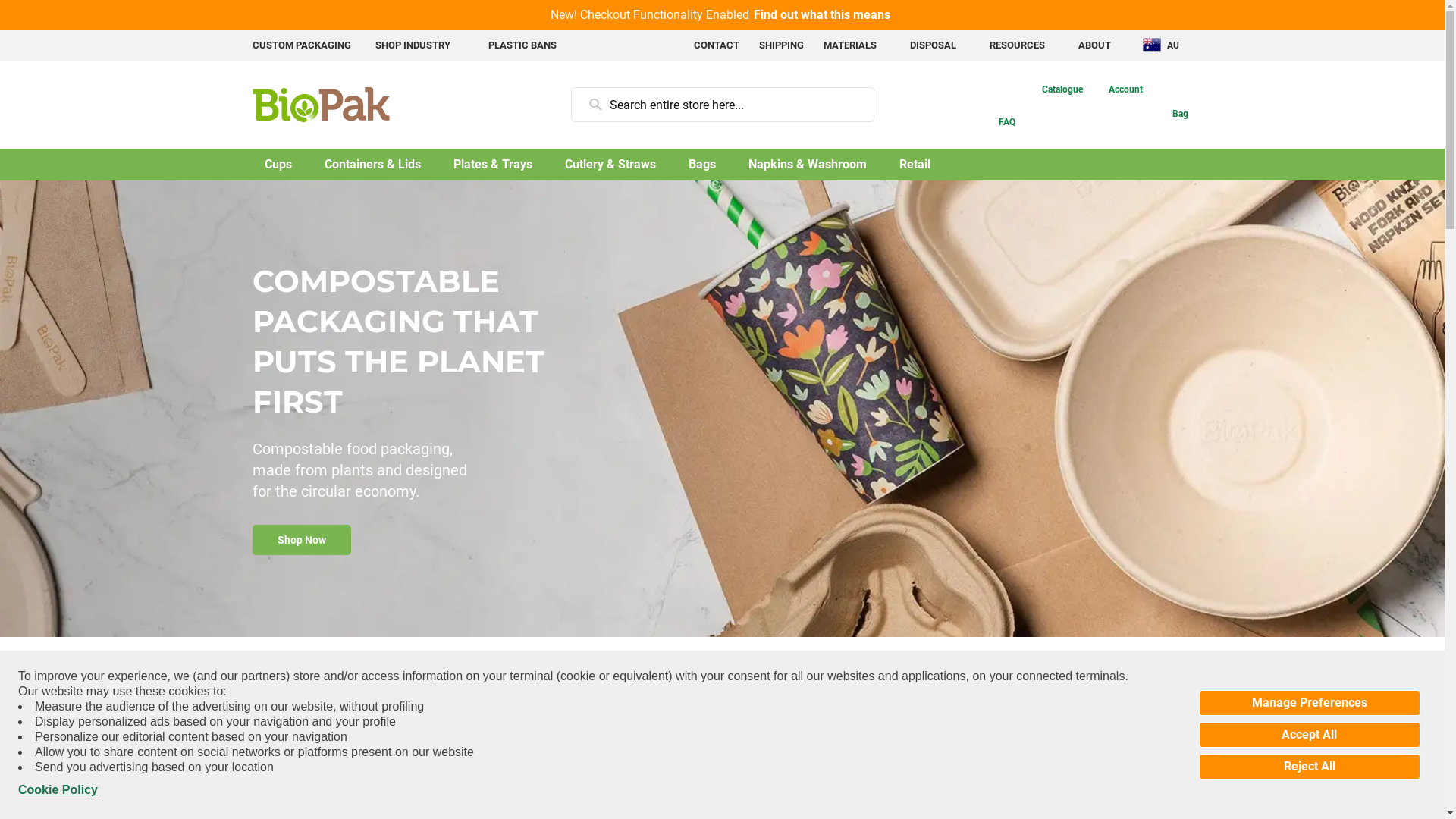Click Find out what this means
The width and height of the screenshot is (1456, 819).
coord(821,15)
